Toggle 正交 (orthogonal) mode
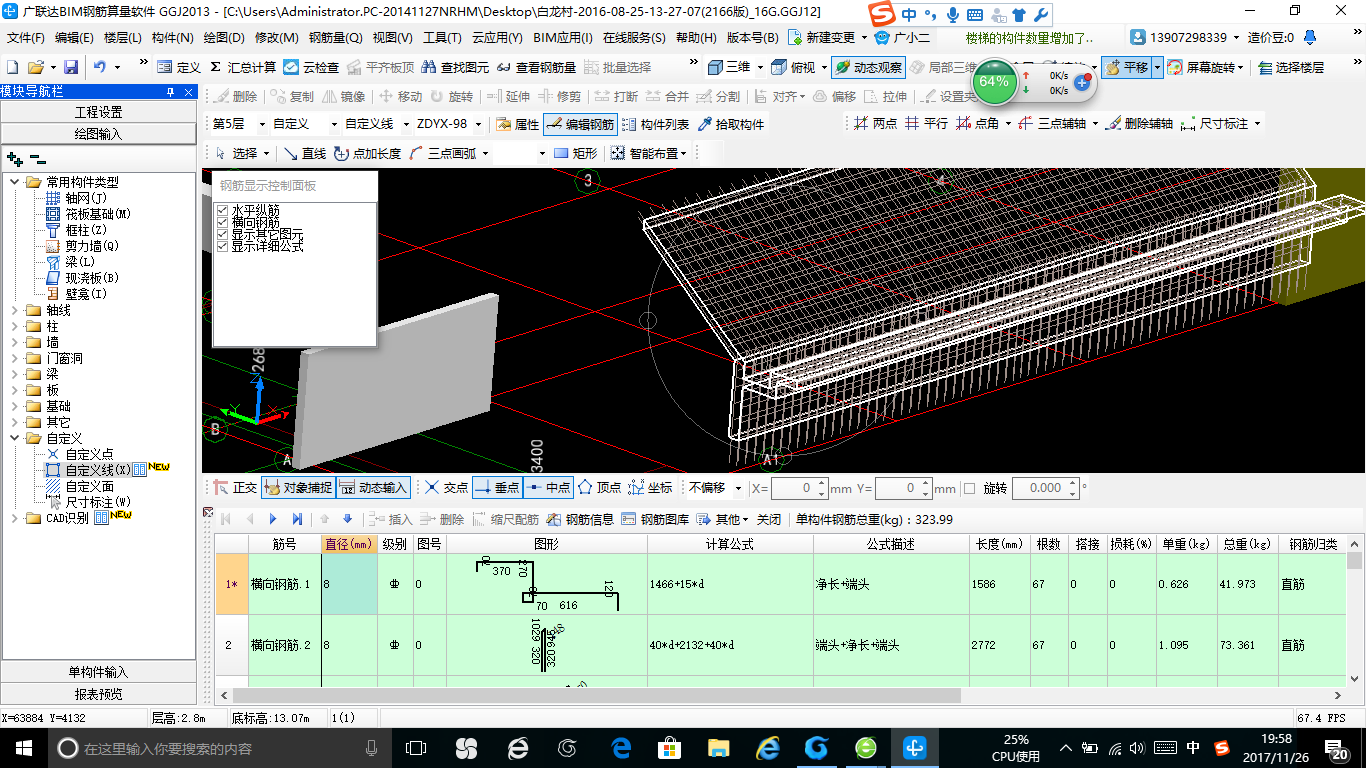Image resolution: width=1366 pixels, height=768 pixels. 235,488
